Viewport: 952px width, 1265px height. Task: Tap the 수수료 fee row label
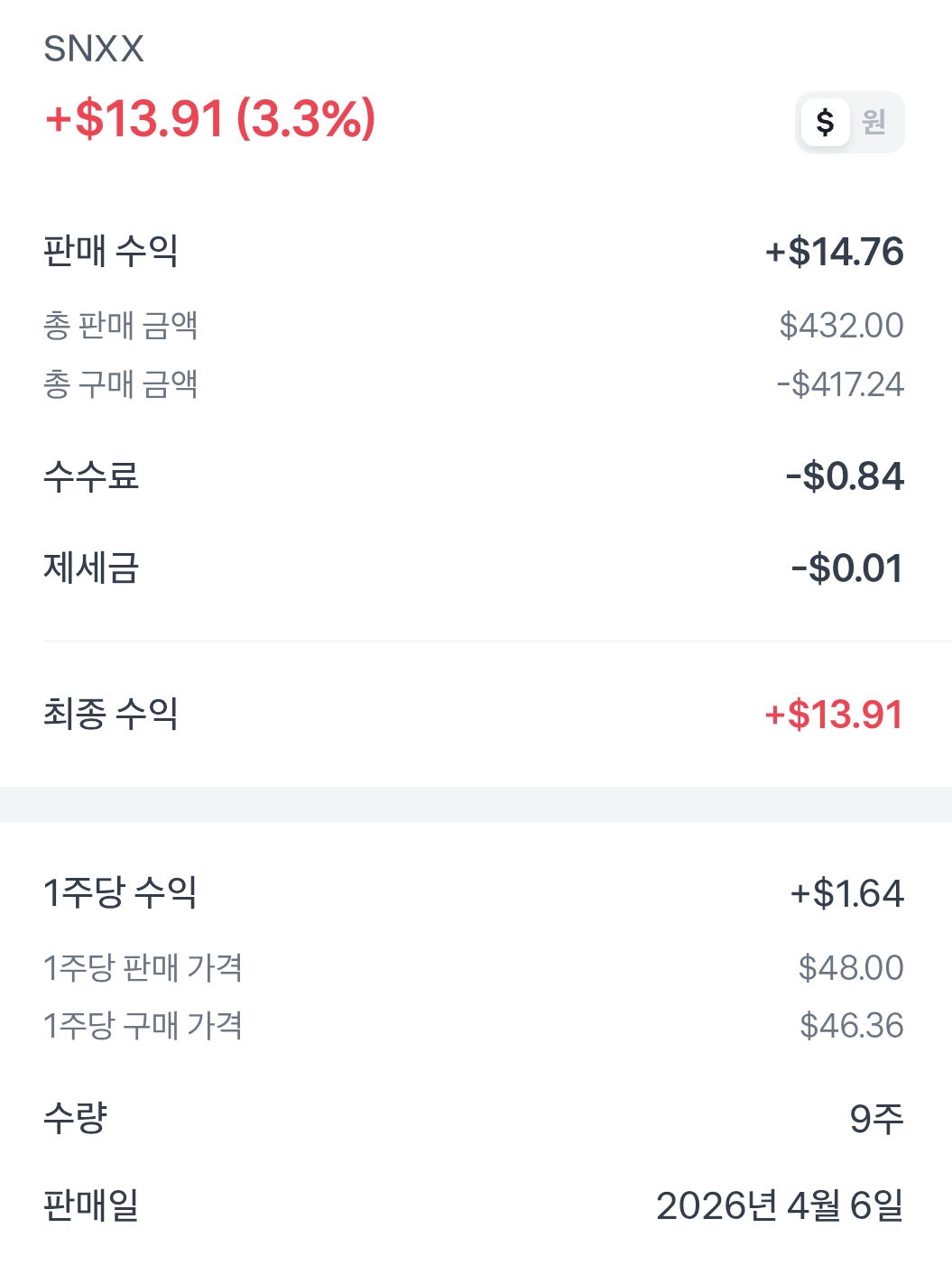pyautogui.click(x=91, y=476)
